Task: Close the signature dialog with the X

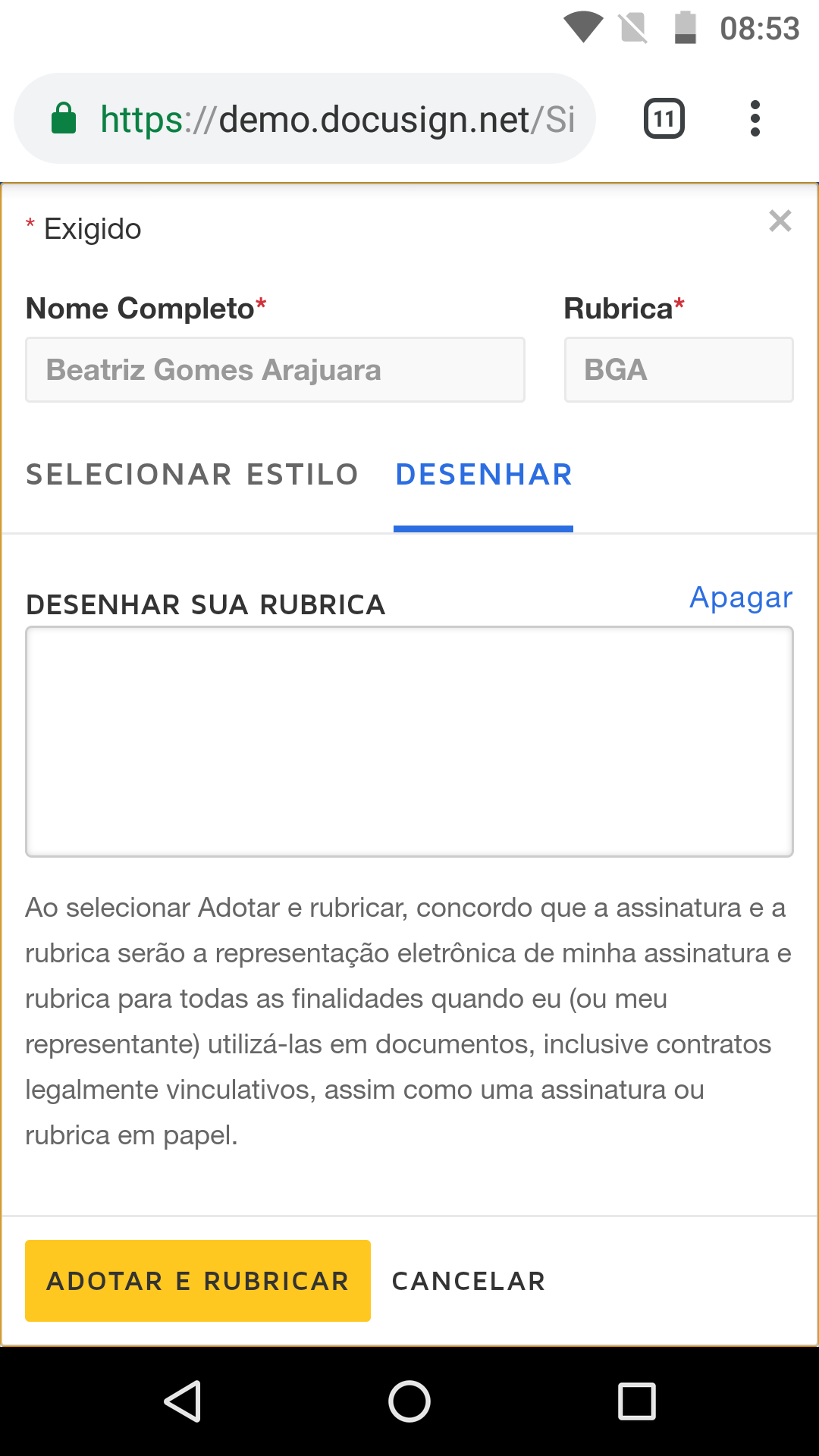Action: (780, 221)
